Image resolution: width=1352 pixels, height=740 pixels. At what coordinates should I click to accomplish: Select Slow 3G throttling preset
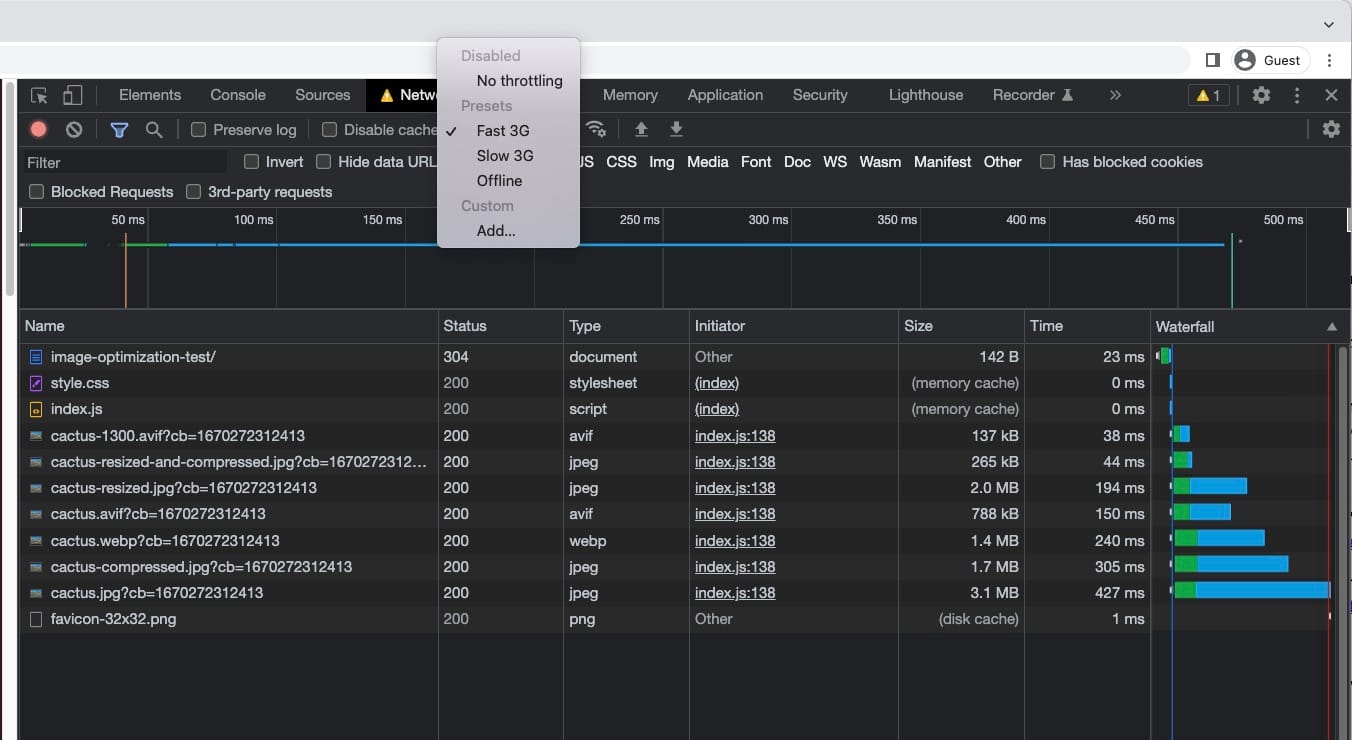point(503,155)
